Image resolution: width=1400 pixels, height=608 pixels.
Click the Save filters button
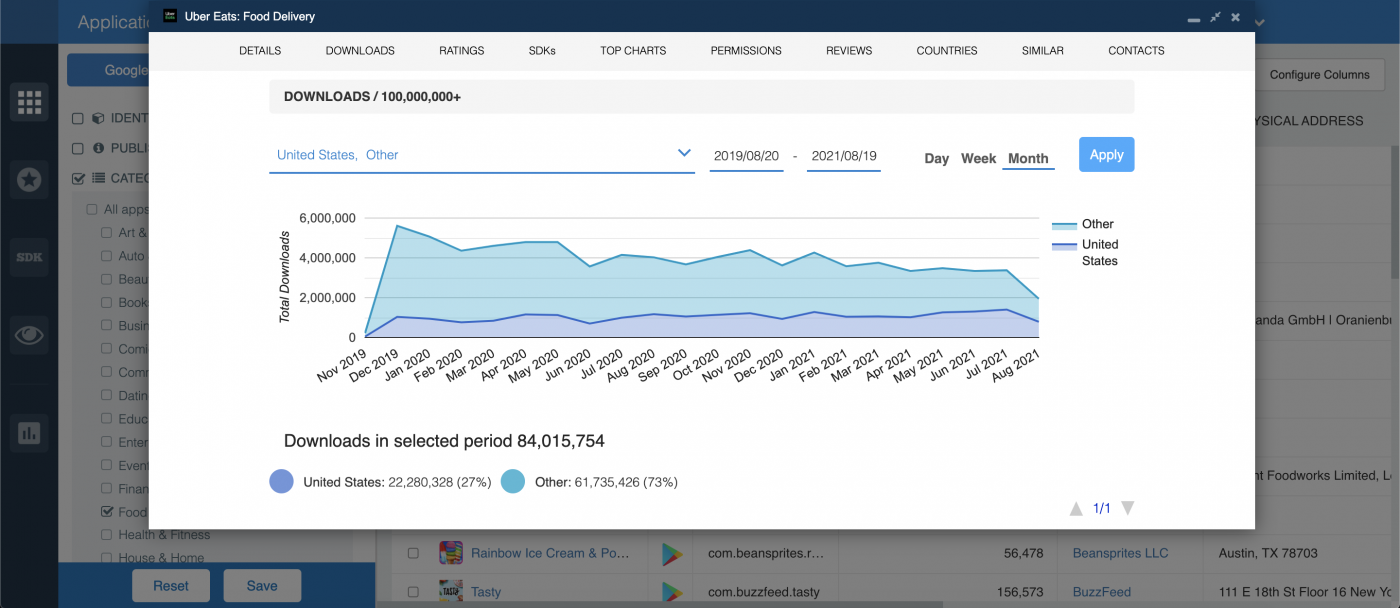(262, 586)
